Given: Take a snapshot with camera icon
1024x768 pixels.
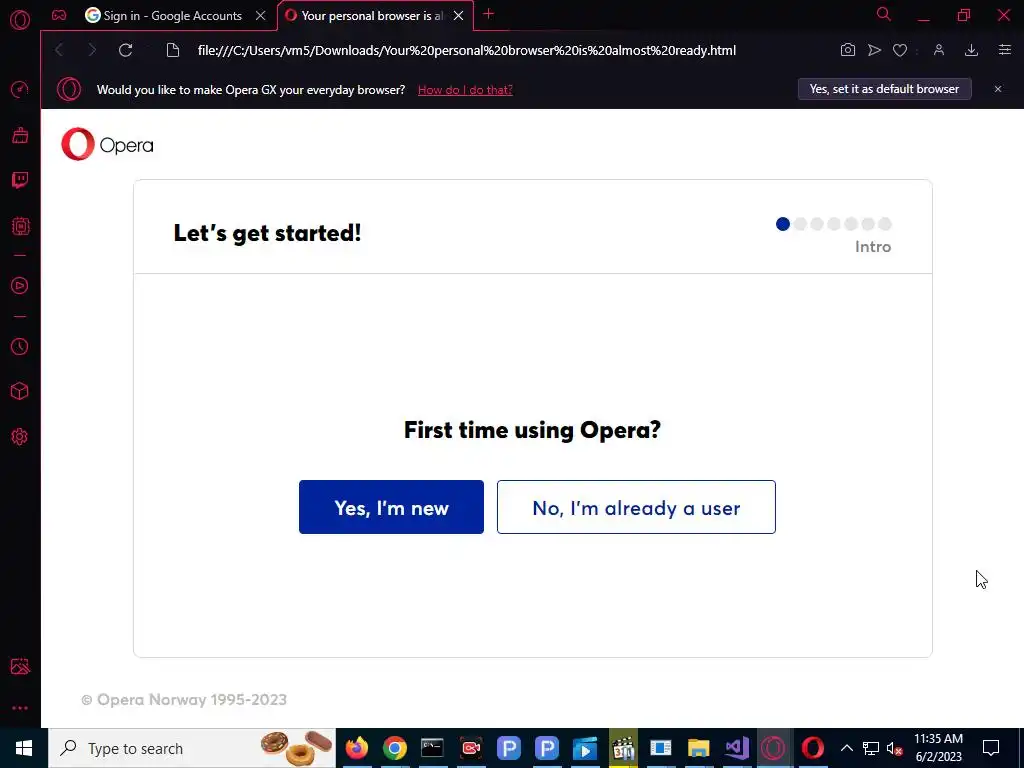Looking at the screenshot, I should tap(848, 50).
